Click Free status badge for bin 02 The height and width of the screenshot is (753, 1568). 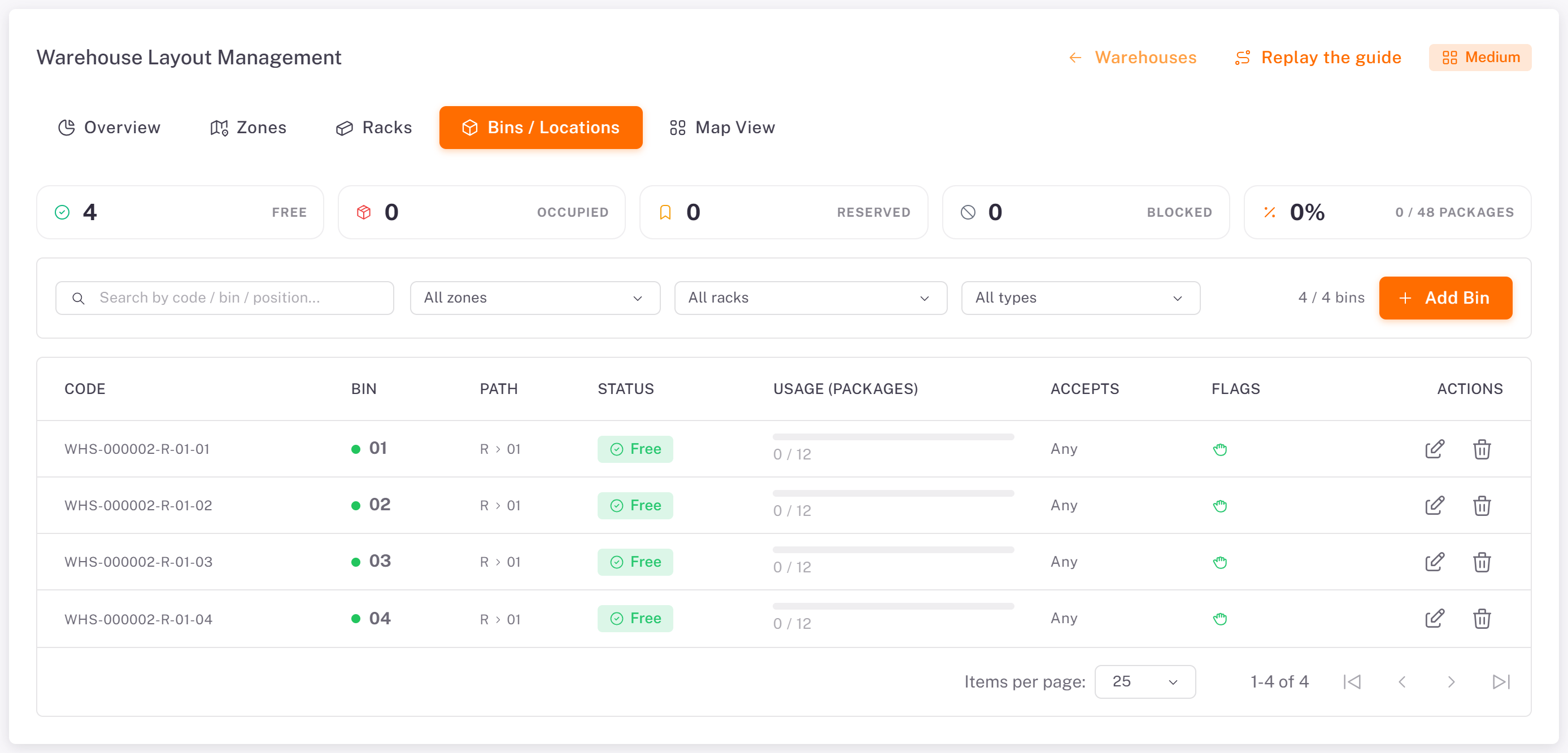click(x=635, y=505)
